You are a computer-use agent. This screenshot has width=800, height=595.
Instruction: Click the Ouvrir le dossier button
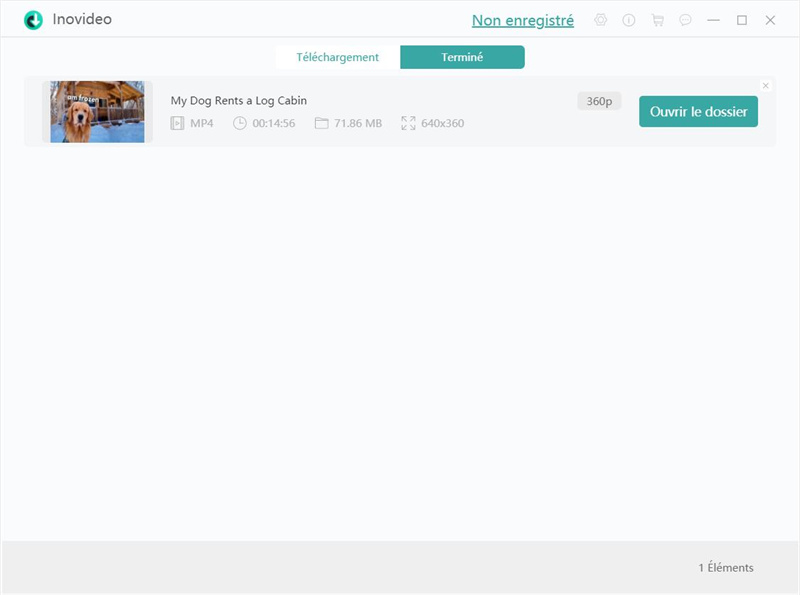pyautogui.click(x=699, y=111)
